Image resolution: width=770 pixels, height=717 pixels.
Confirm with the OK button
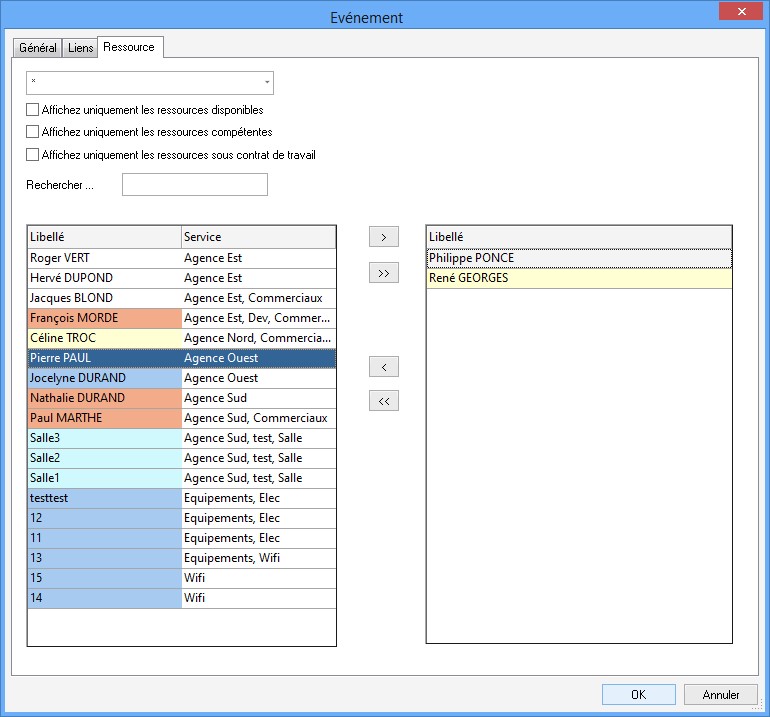[x=638, y=694]
